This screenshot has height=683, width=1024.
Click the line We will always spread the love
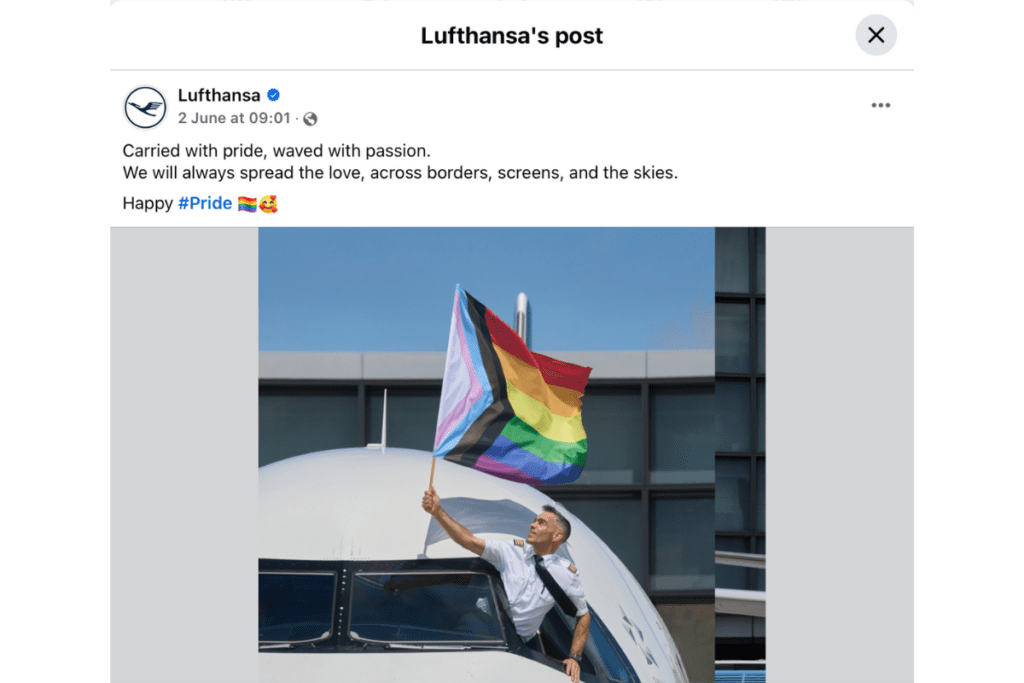coord(400,173)
